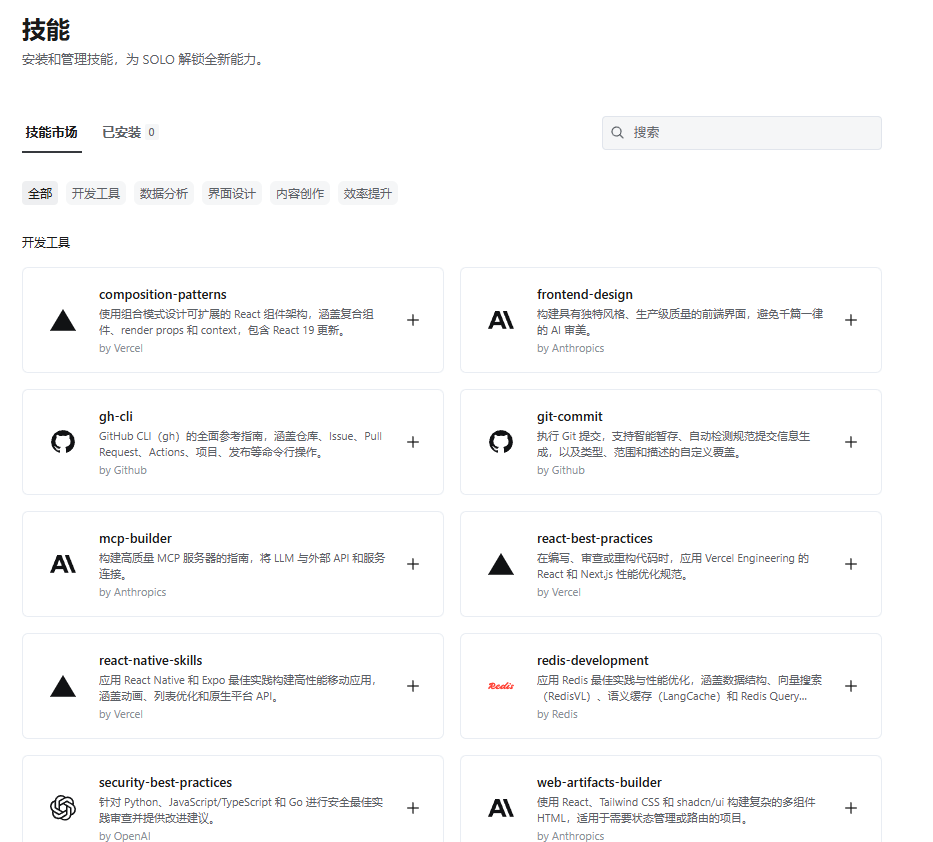The width and height of the screenshot is (933, 842).
Task: Click the plus icon beside mcp-builder
Action: pyautogui.click(x=413, y=564)
